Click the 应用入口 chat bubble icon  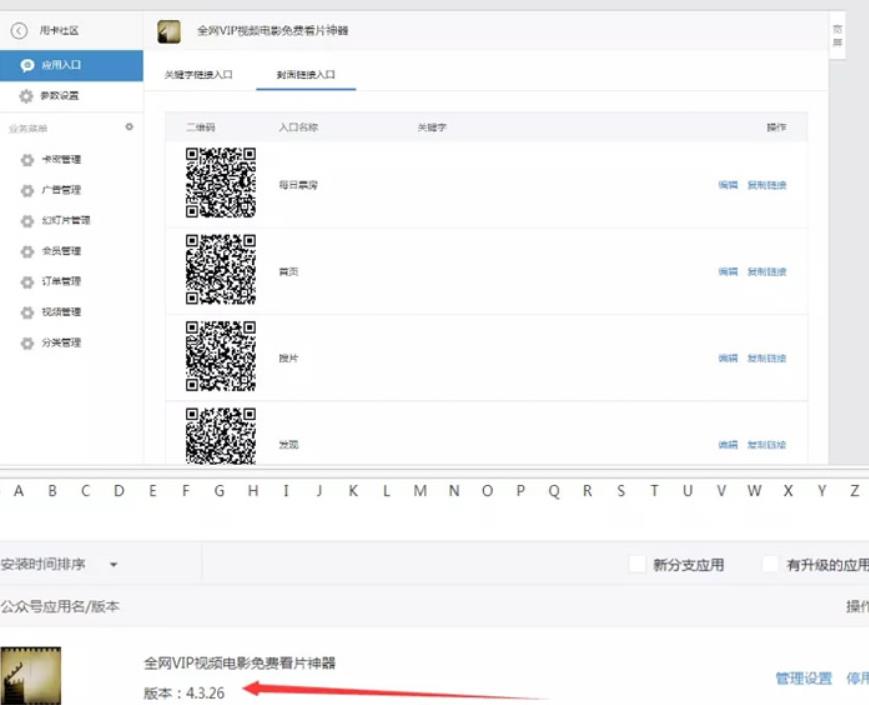click(27, 65)
